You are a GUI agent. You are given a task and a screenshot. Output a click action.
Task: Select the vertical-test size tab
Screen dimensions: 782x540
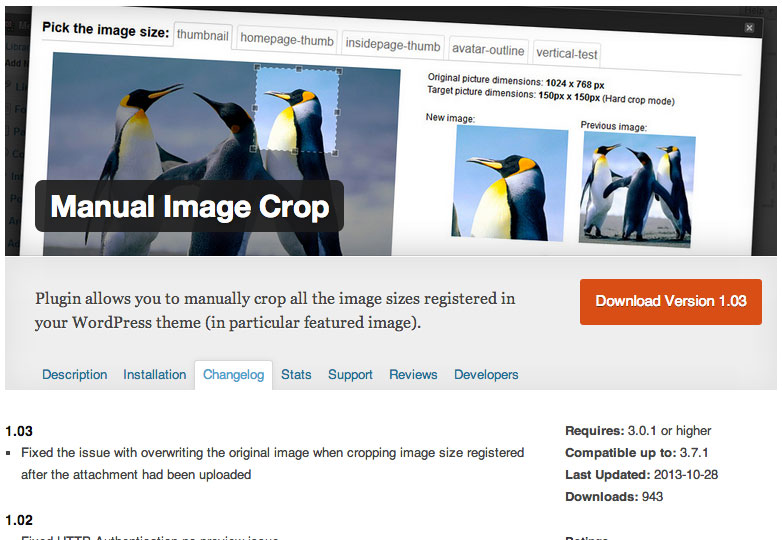[567, 53]
